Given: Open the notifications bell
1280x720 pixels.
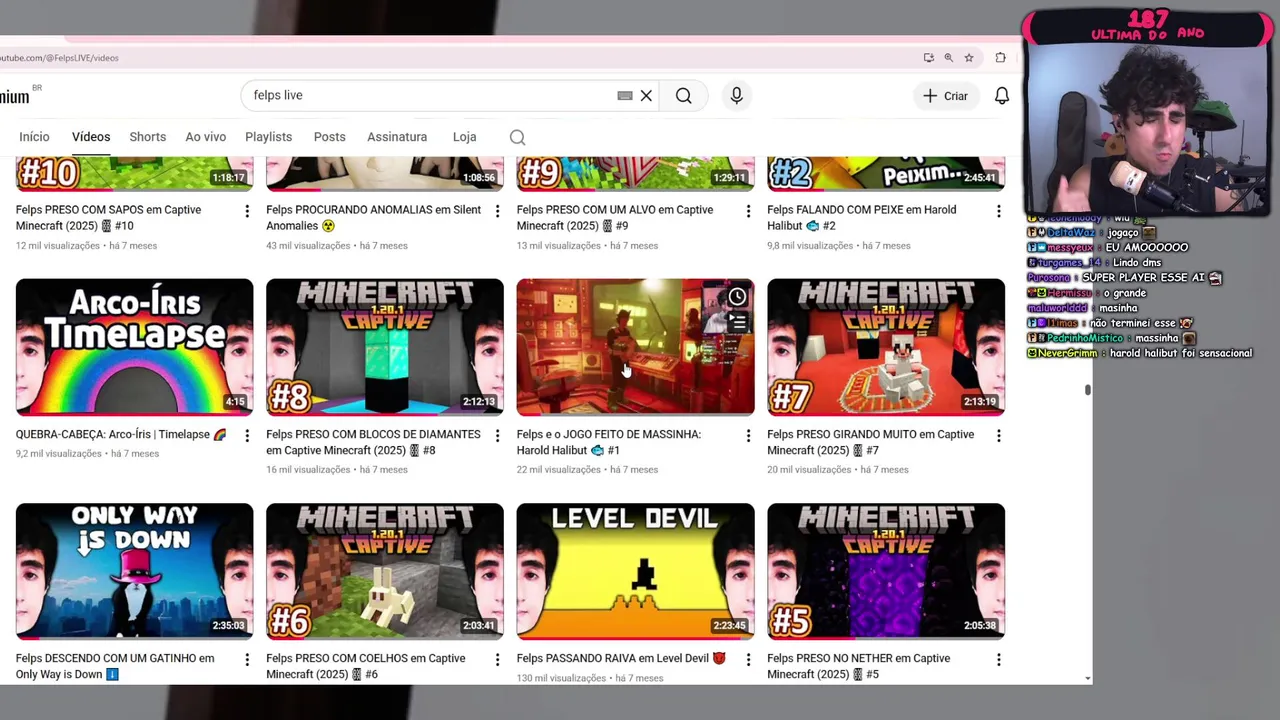Looking at the screenshot, I should [1001, 96].
